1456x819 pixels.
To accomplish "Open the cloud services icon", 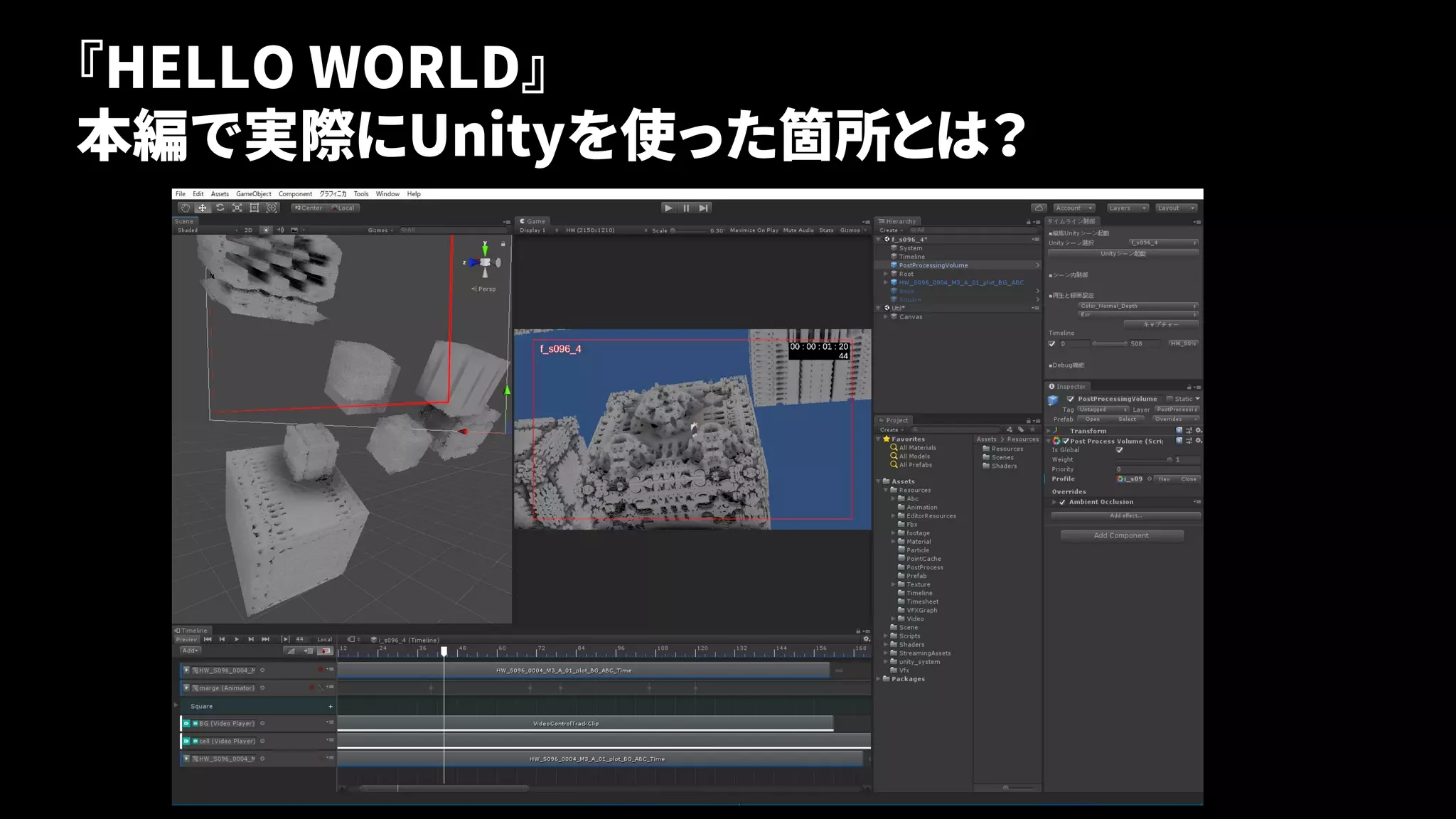I will [x=1039, y=208].
